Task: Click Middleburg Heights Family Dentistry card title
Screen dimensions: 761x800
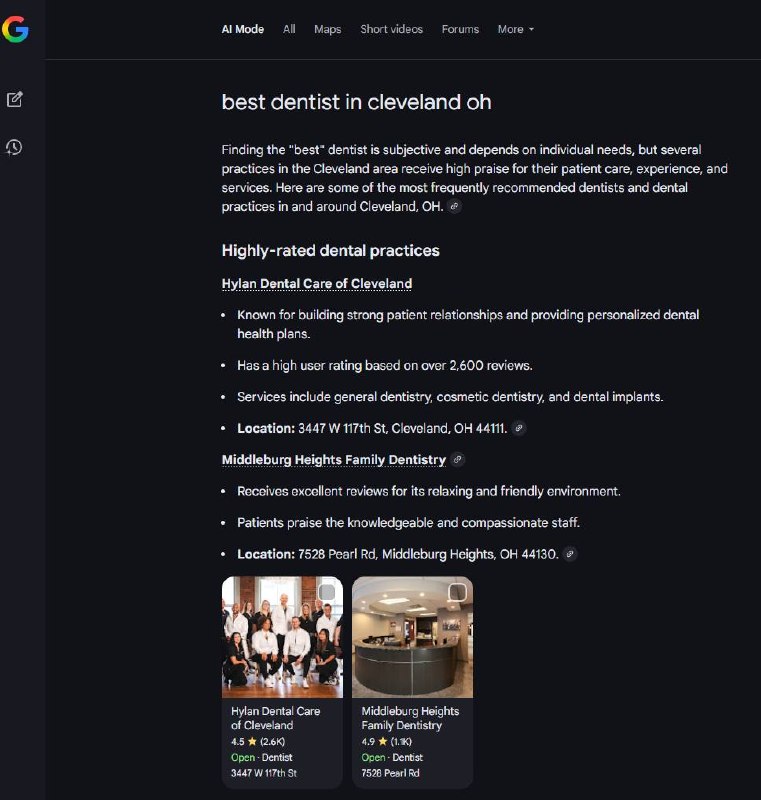Action: pyautogui.click(x=410, y=718)
